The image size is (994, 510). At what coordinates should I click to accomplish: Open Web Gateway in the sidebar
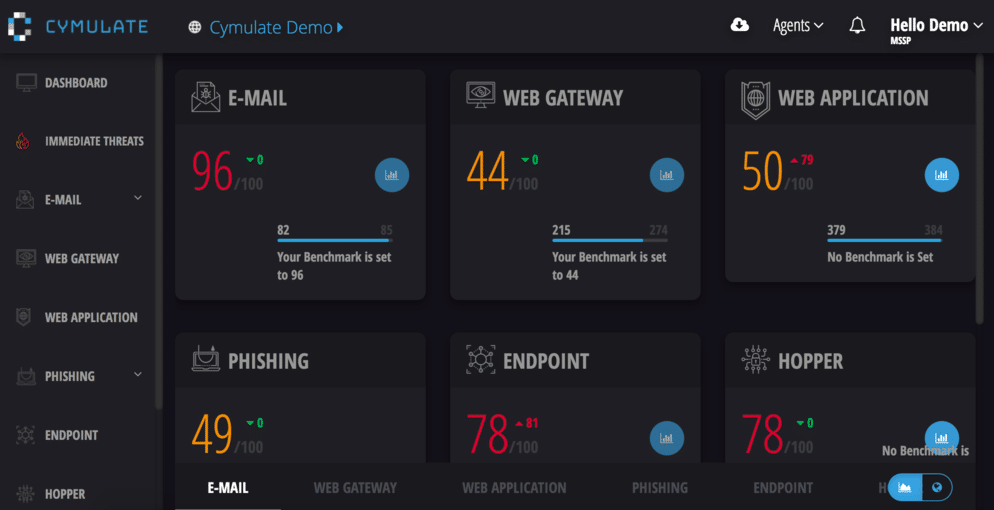pos(82,258)
